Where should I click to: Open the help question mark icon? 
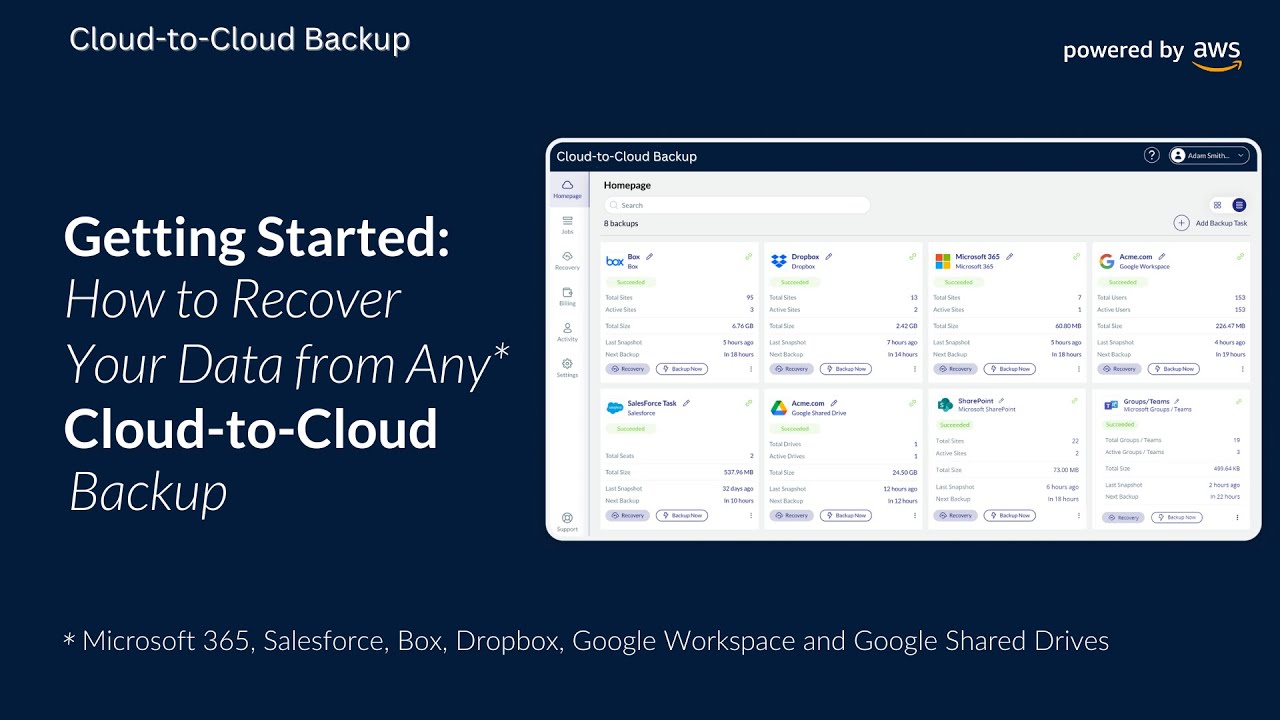coord(1152,155)
